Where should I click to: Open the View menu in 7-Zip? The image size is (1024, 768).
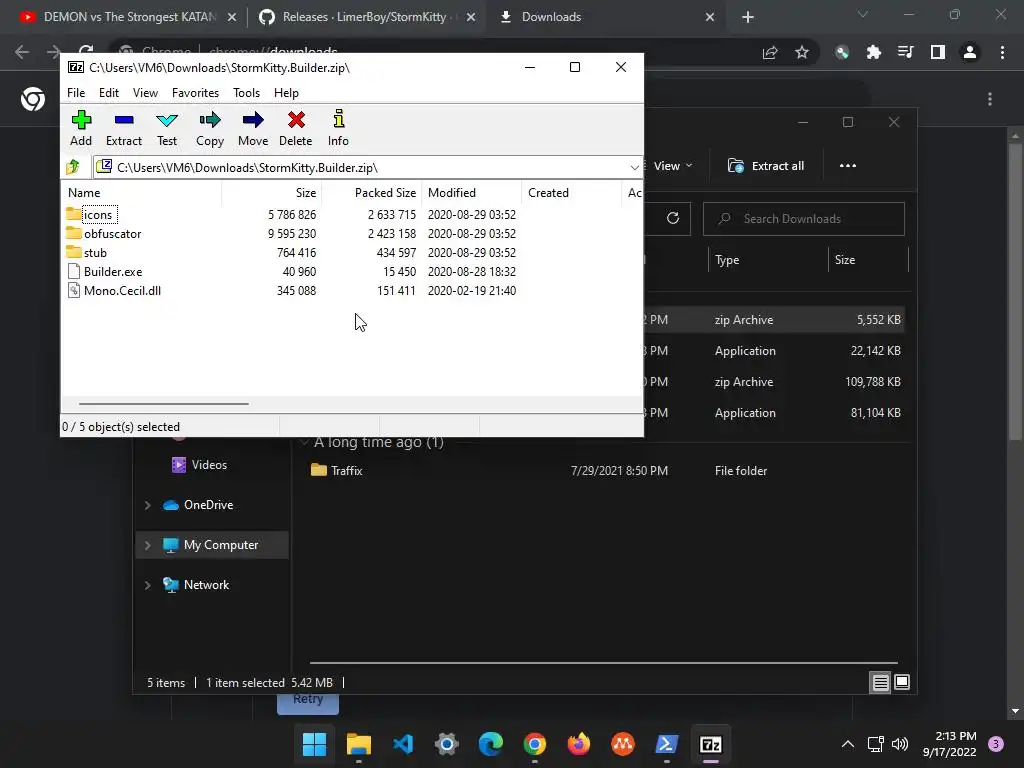point(145,93)
